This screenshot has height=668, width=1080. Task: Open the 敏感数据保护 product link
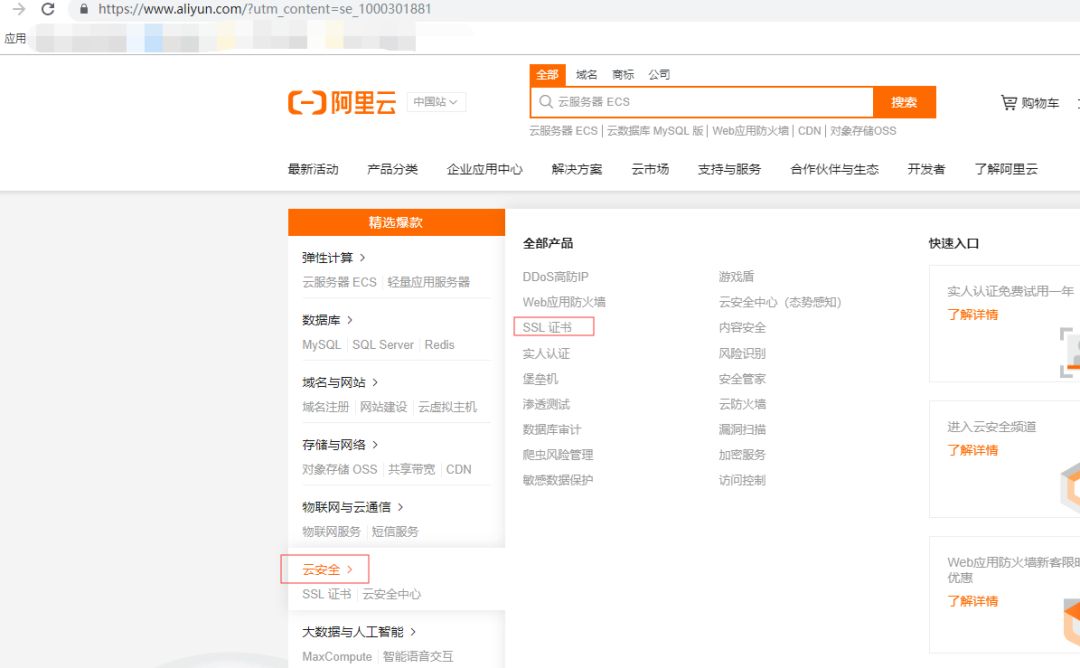(558, 480)
